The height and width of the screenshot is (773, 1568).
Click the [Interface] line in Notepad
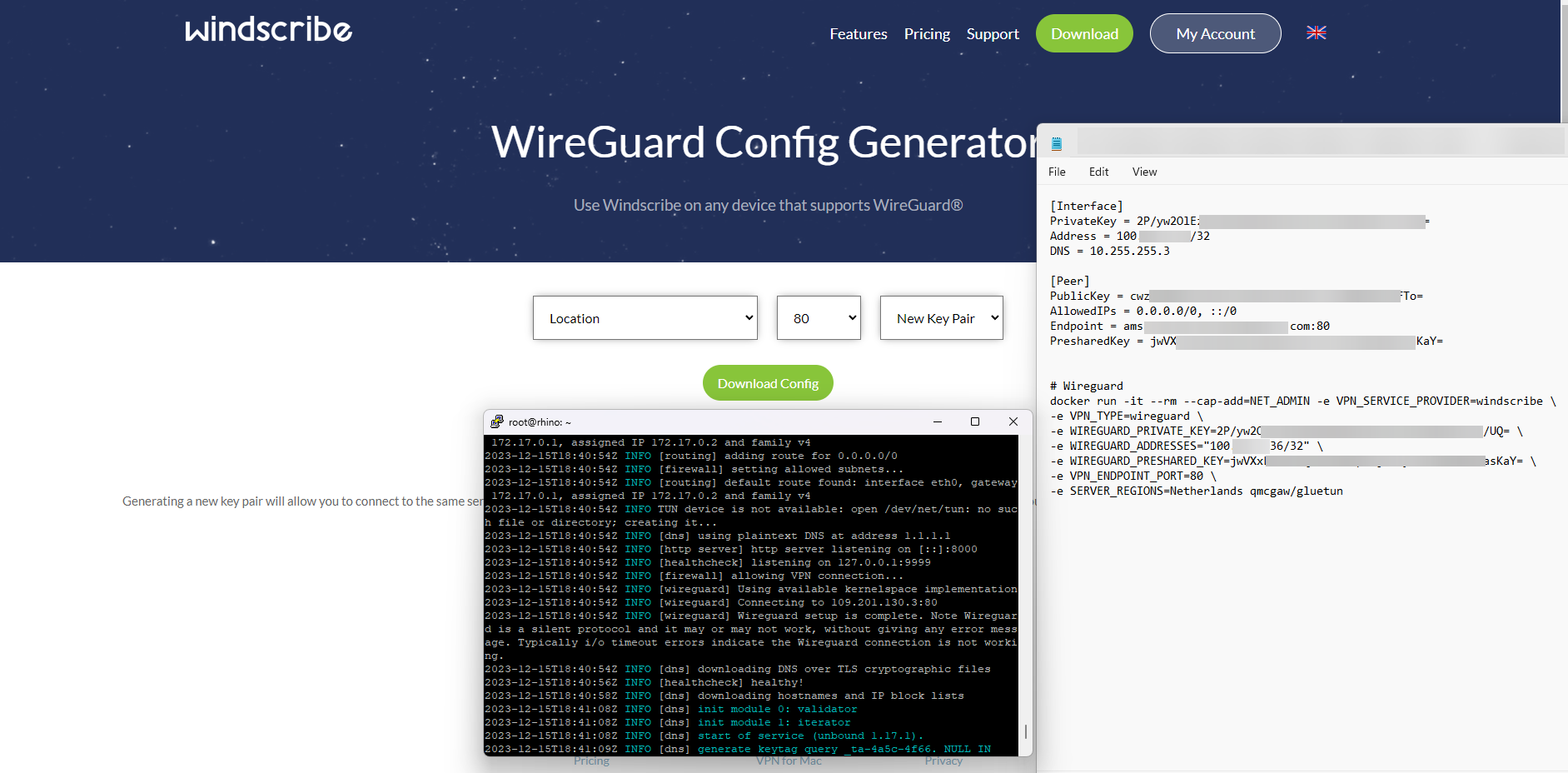point(1086,206)
